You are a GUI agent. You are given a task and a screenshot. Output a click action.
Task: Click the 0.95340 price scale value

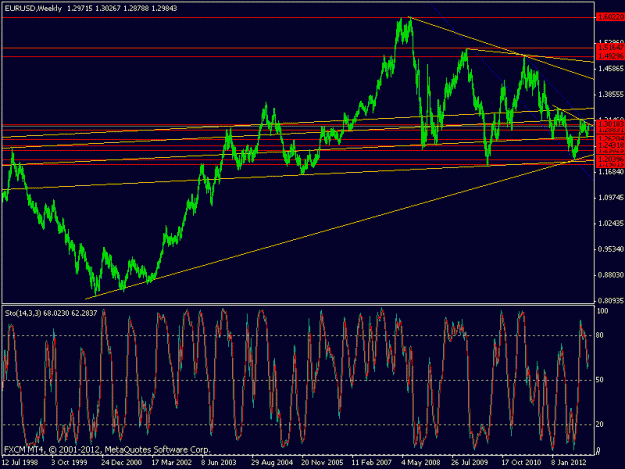click(x=611, y=249)
